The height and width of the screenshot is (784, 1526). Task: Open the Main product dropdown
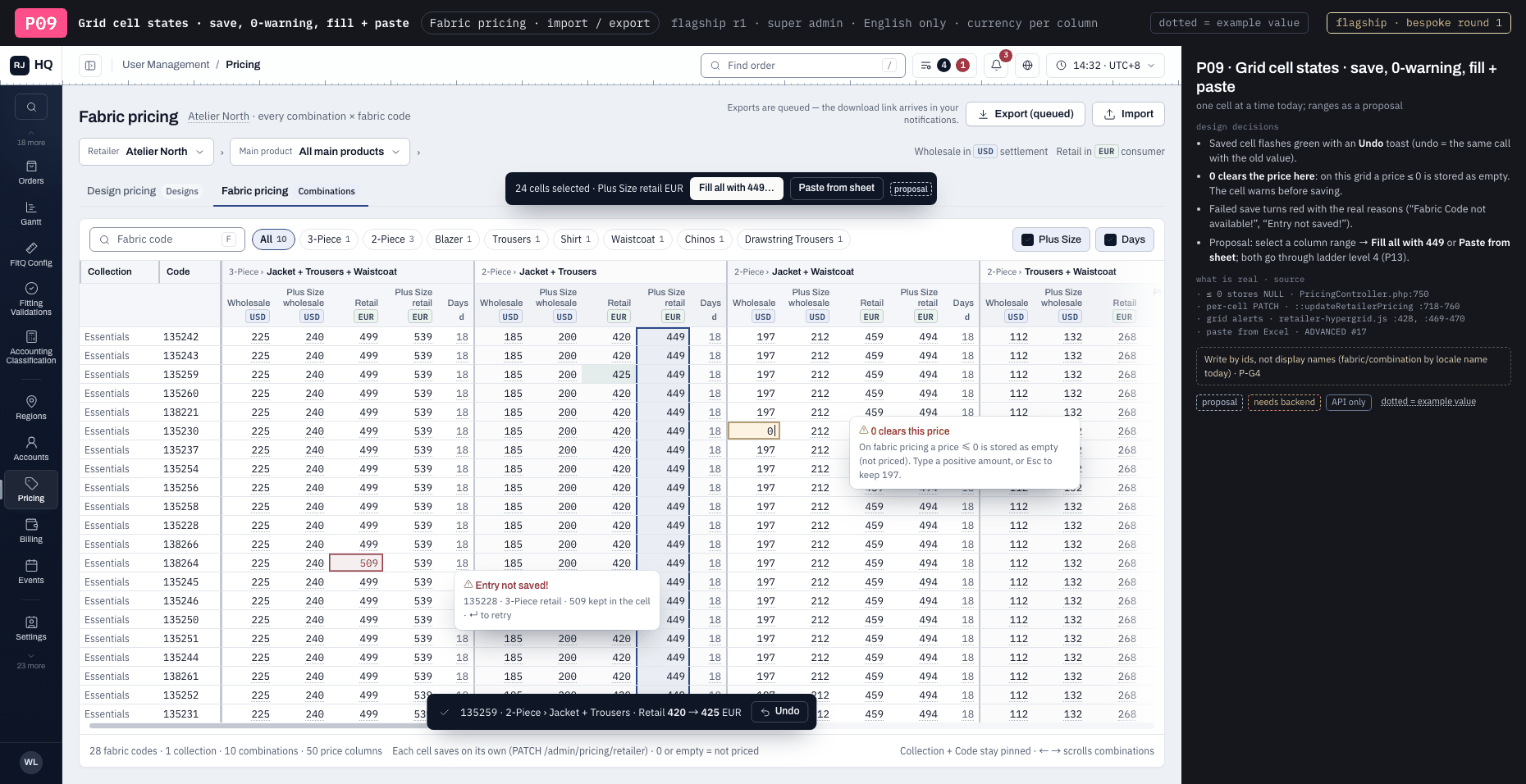[x=320, y=152]
